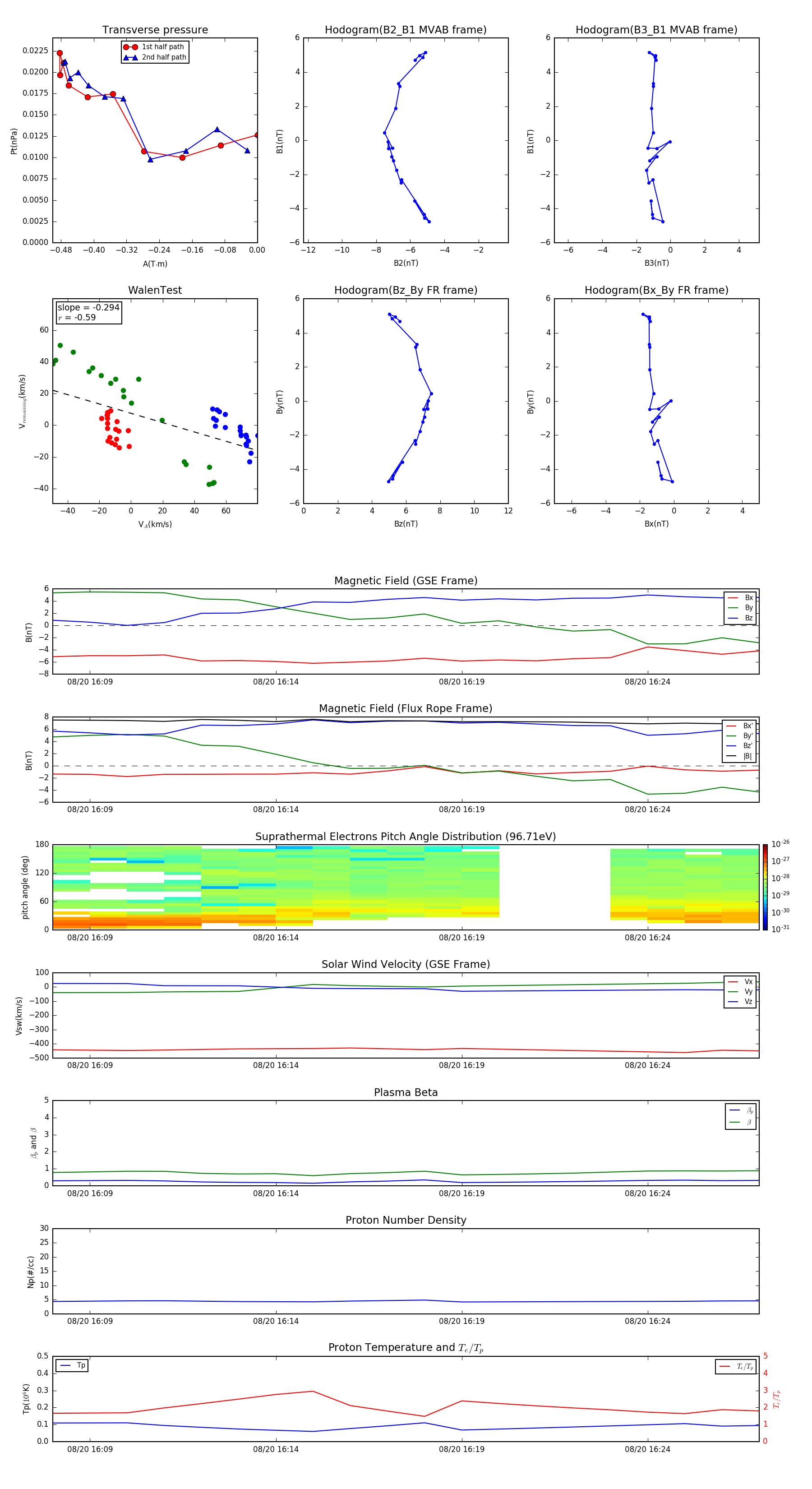Click the 'r = -0.59' annotation
Viewport: 812px width, 1489px height.
[77, 317]
